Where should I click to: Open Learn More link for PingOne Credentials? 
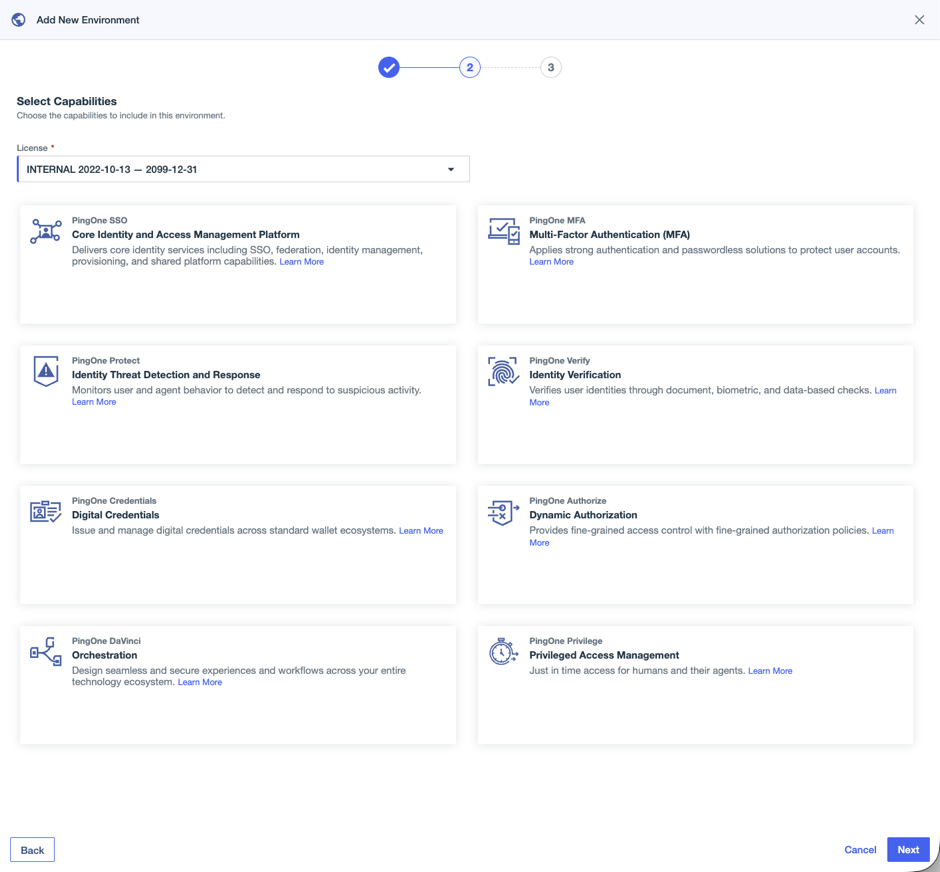421,531
